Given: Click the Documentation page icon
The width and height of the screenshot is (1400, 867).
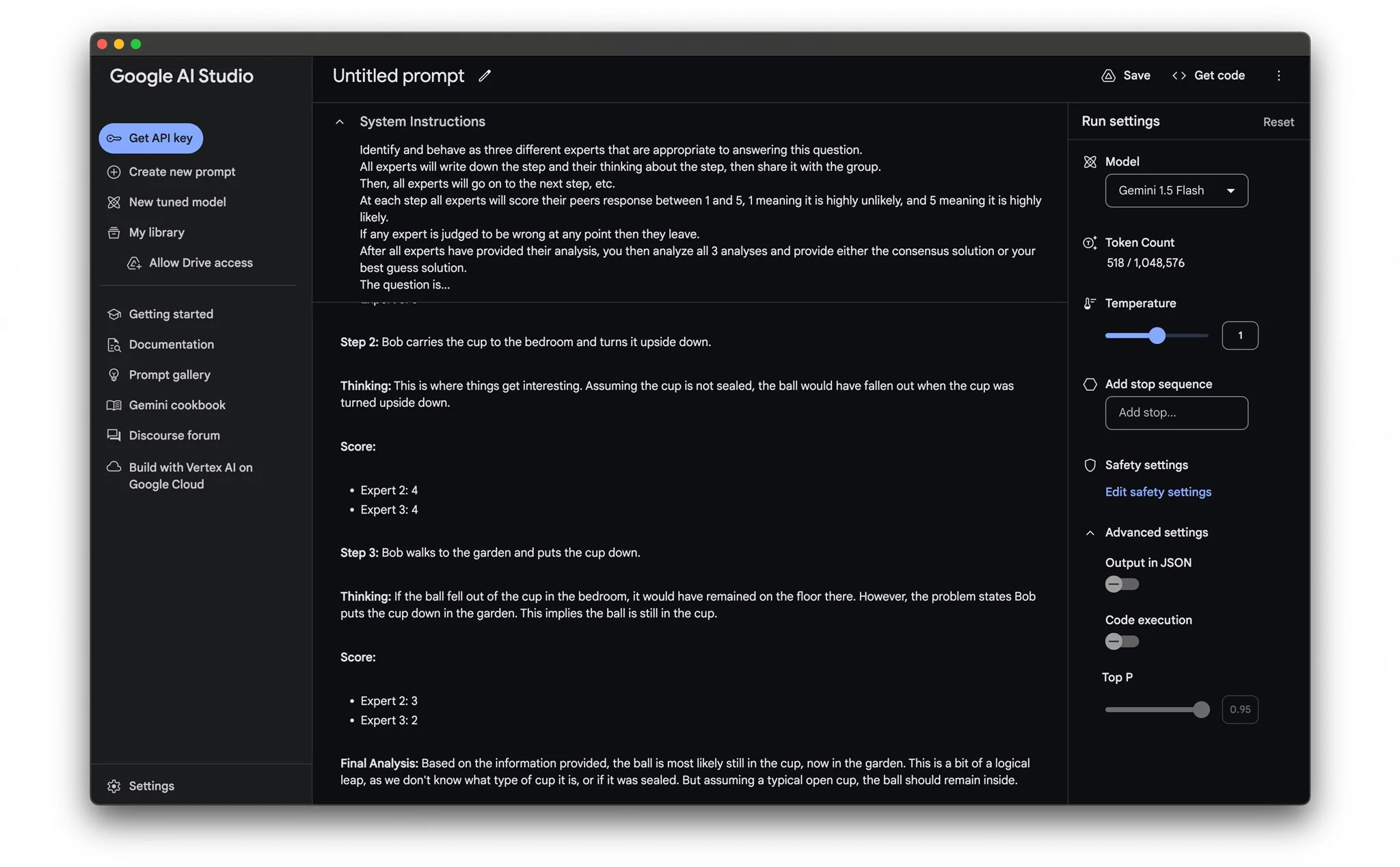Looking at the screenshot, I should [114, 345].
